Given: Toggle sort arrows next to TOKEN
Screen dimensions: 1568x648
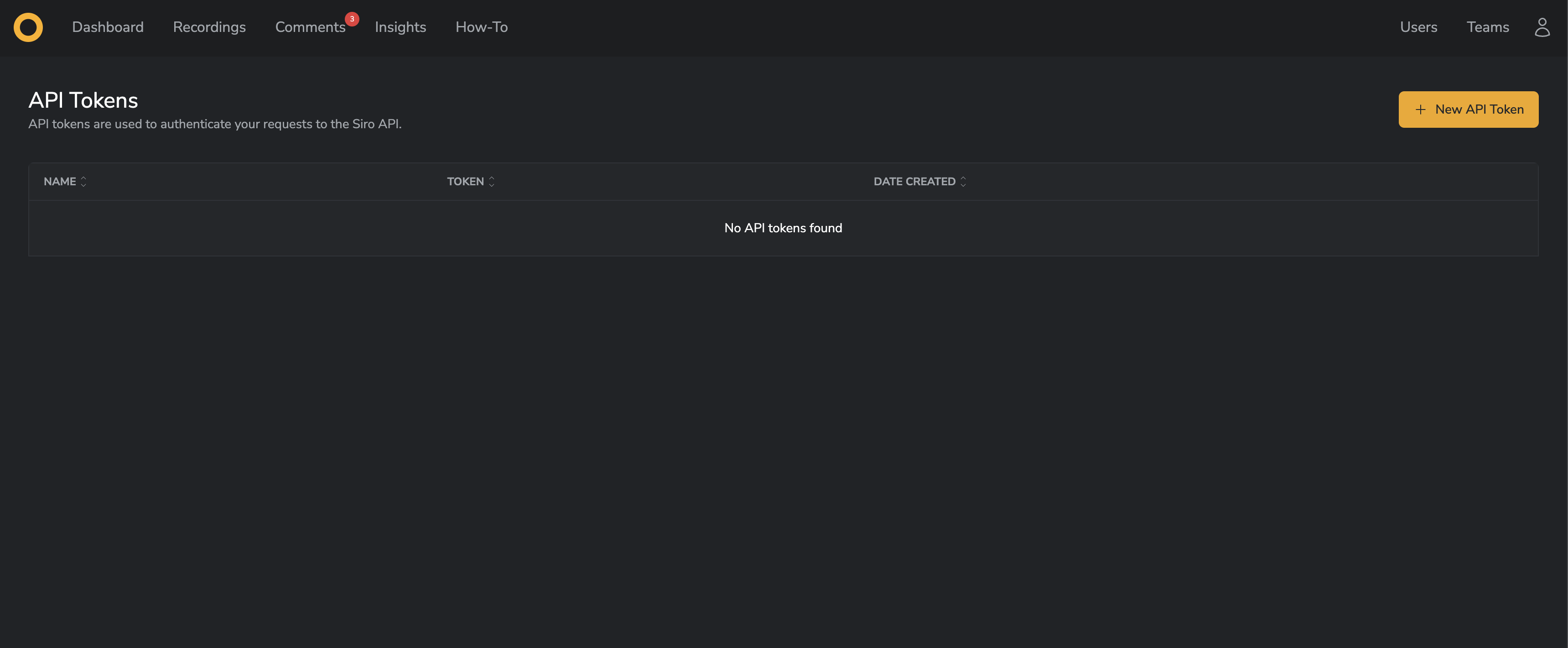Looking at the screenshot, I should point(492,182).
